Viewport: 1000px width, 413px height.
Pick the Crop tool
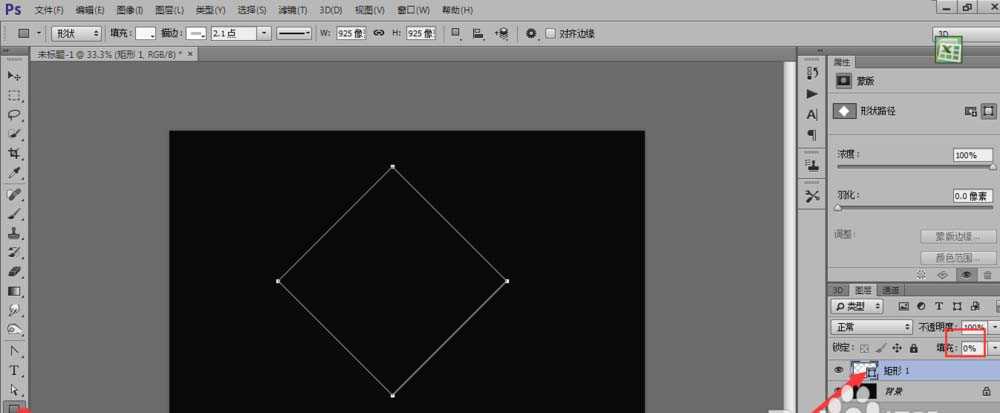click(14, 154)
